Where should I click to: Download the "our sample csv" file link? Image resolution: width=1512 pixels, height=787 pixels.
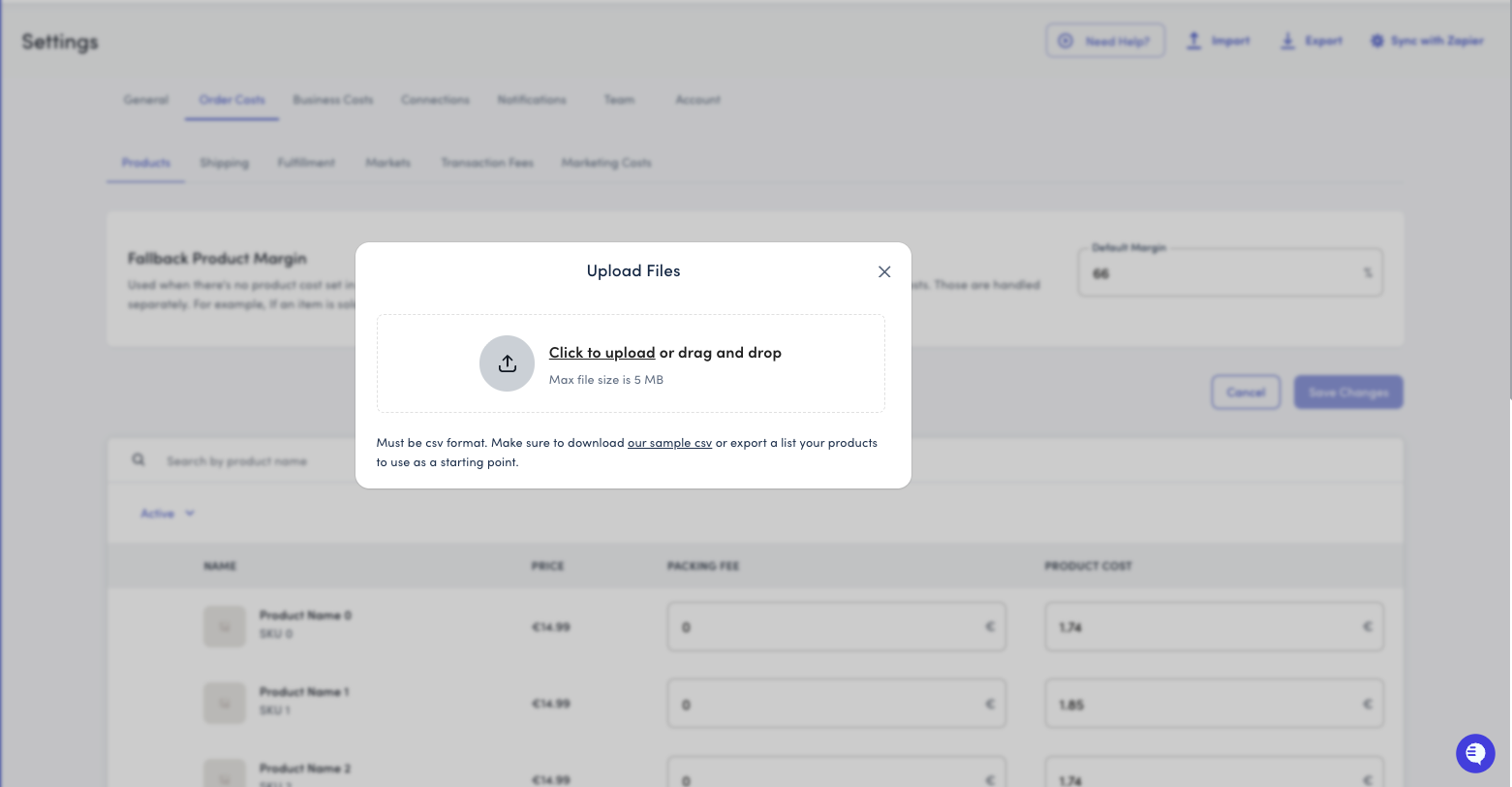pyautogui.click(x=669, y=443)
